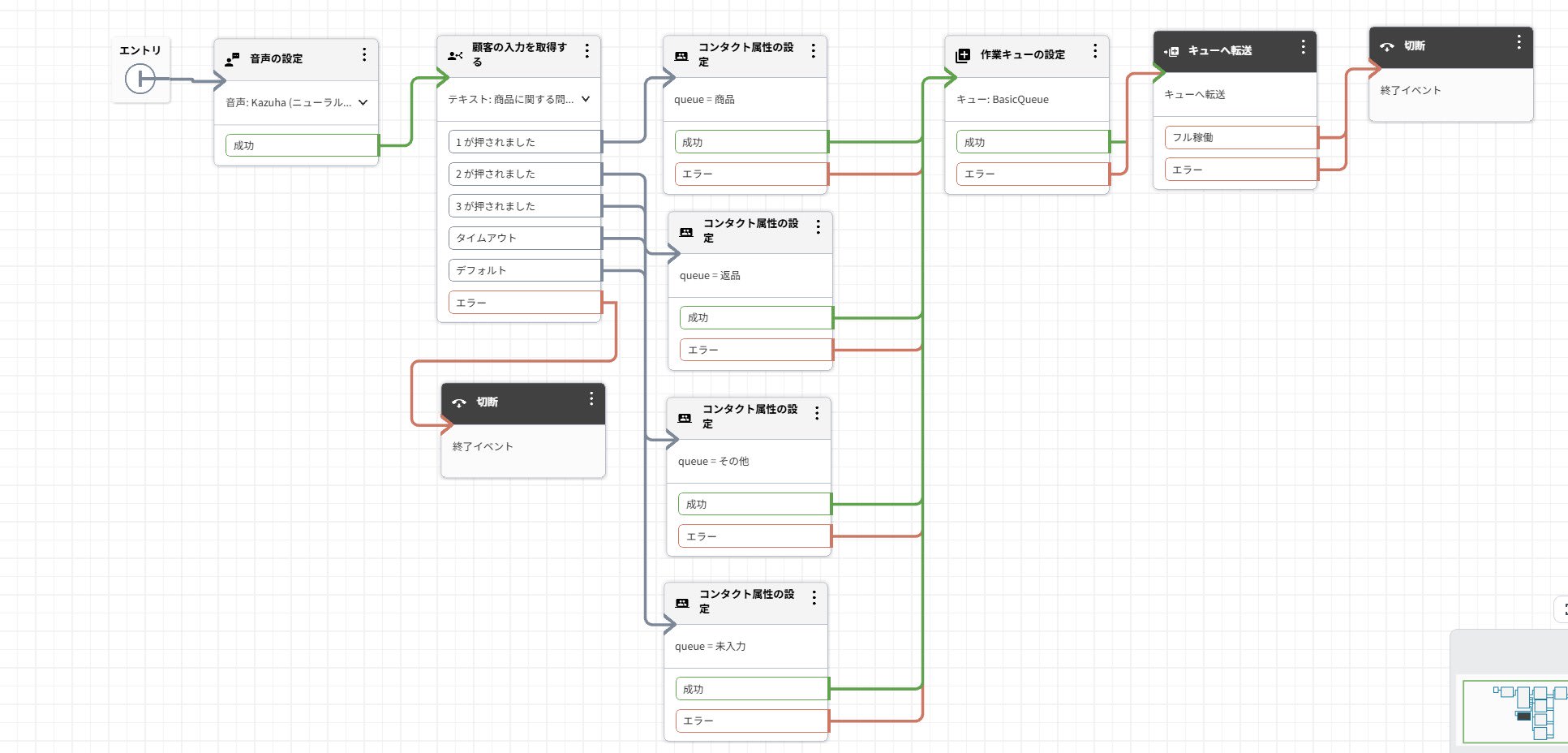Select エラー branch of 作業キューの設定 block
1568x753 pixels.
1033,174
